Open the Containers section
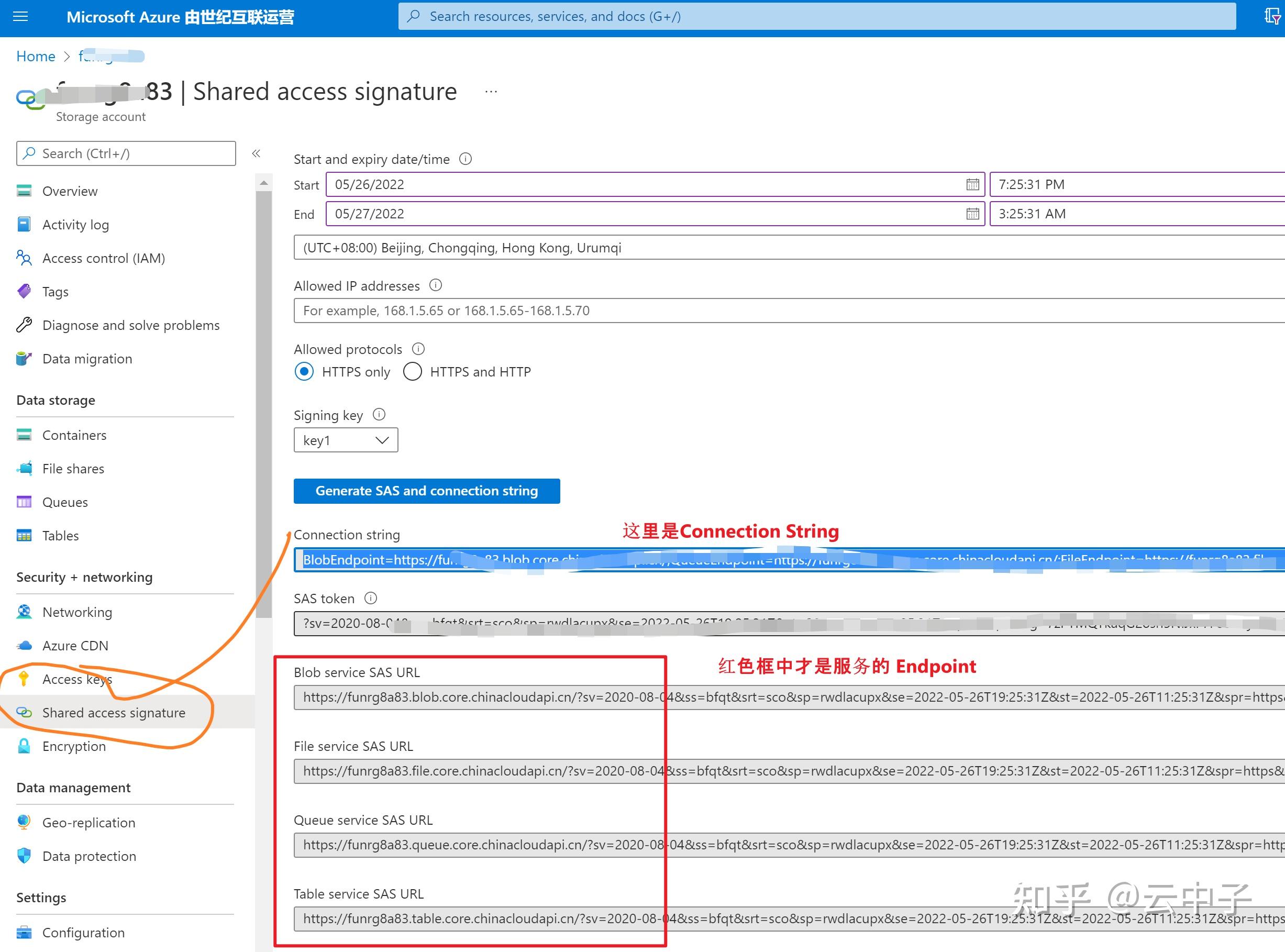The width and height of the screenshot is (1285, 952). tap(74, 435)
